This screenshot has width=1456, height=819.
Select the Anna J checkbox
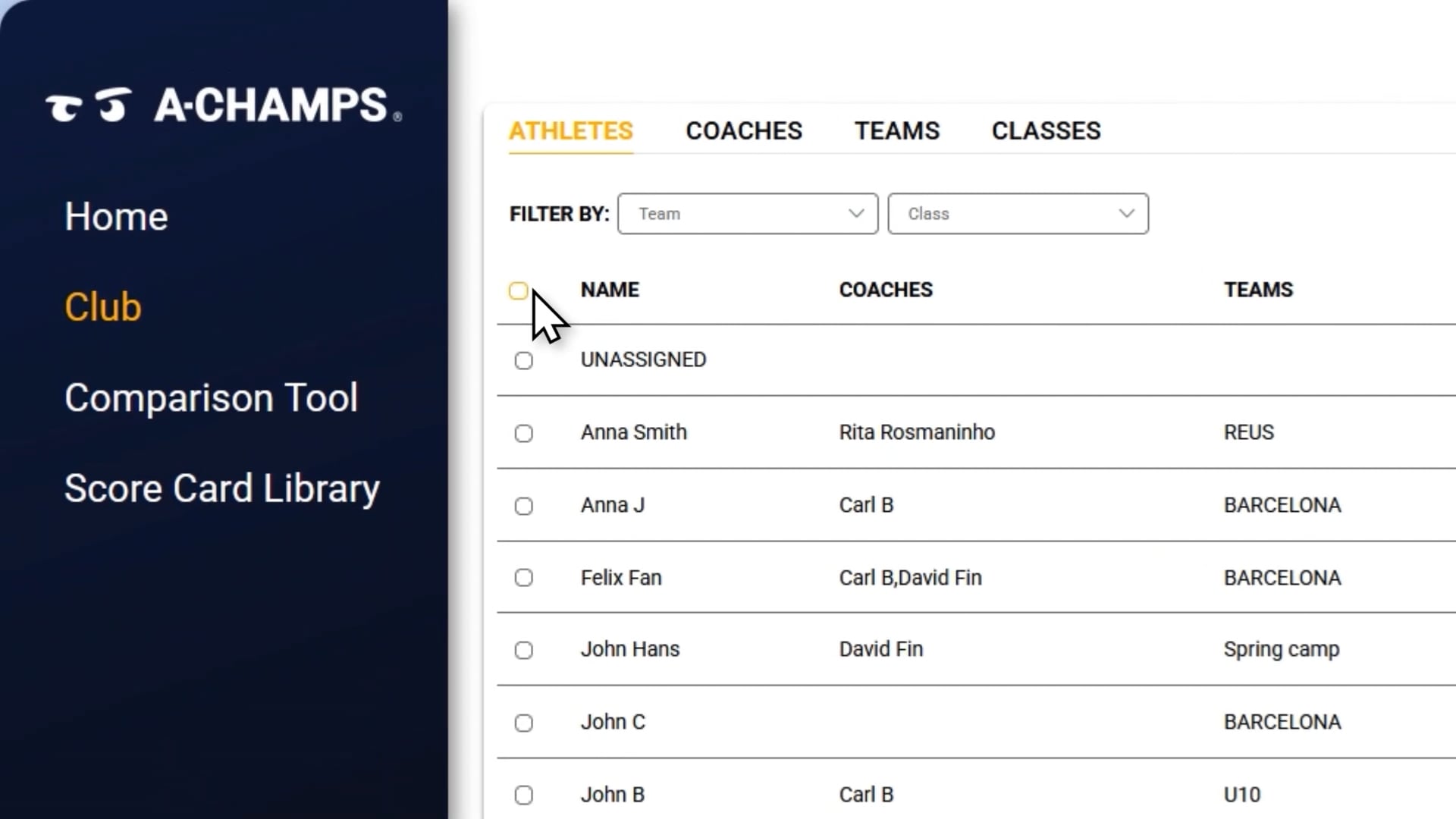pyautogui.click(x=523, y=506)
